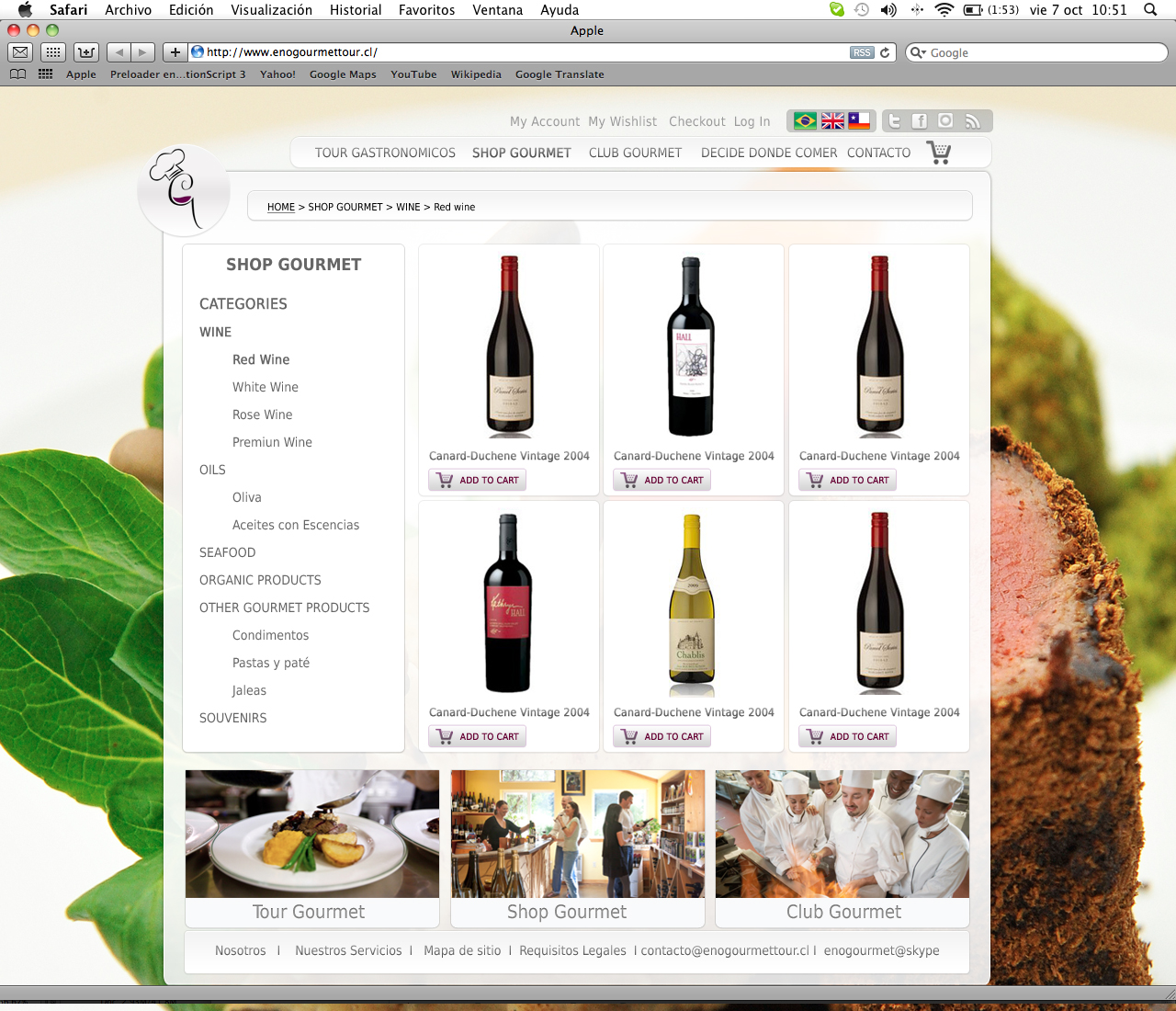This screenshot has width=1176, height=1011.
Task: Reload the page with refresh icon
Action: click(886, 52)
